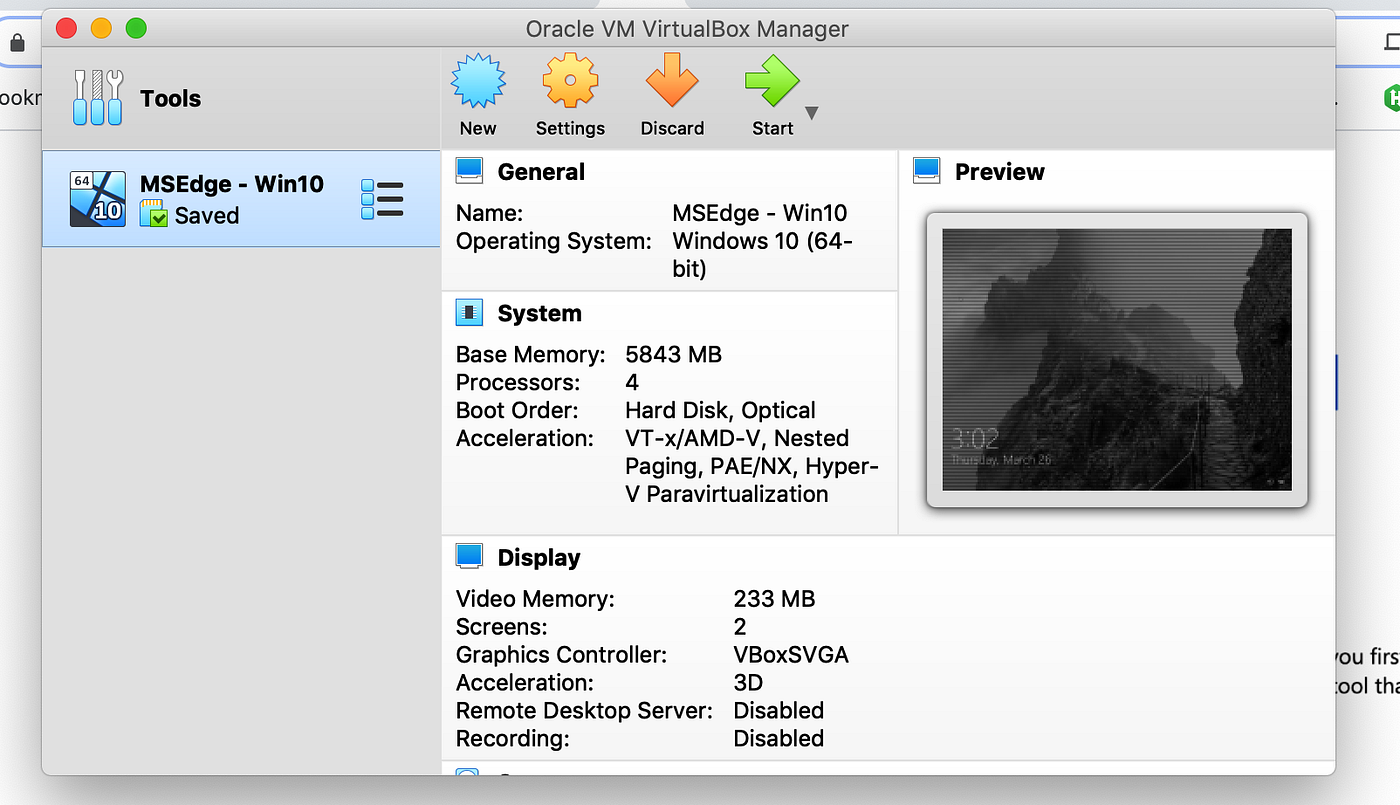The height and width of the screenshot is (805, 1400).
Task: Click the Name value MSEdge - Win10
Action: click(760, 213)
